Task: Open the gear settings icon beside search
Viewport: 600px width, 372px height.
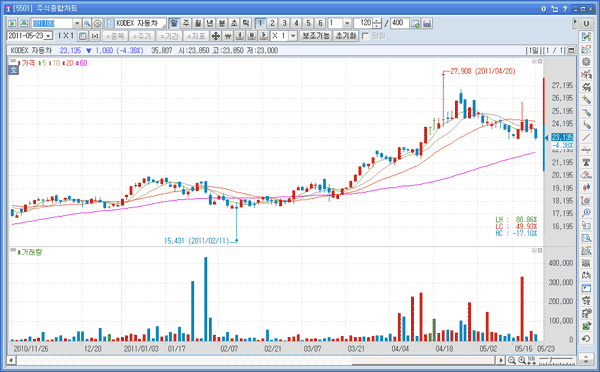Action: tap(98, 23)
